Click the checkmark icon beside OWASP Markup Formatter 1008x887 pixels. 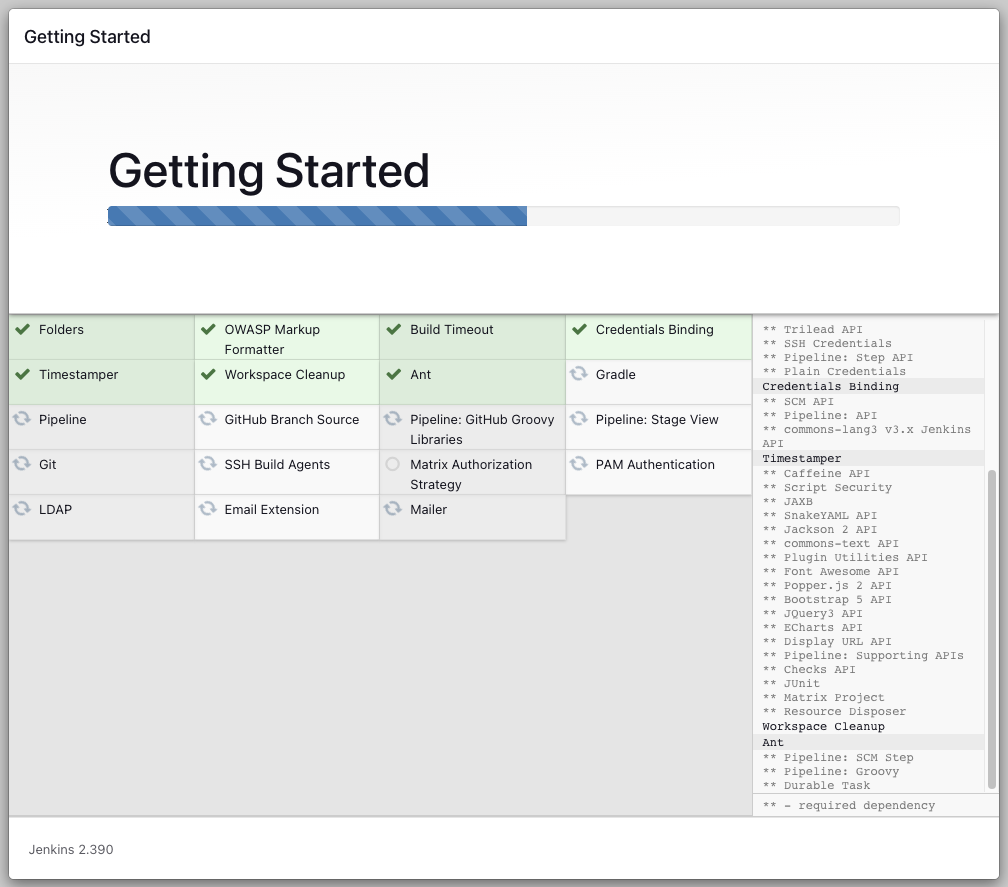(x=208, y=330)
